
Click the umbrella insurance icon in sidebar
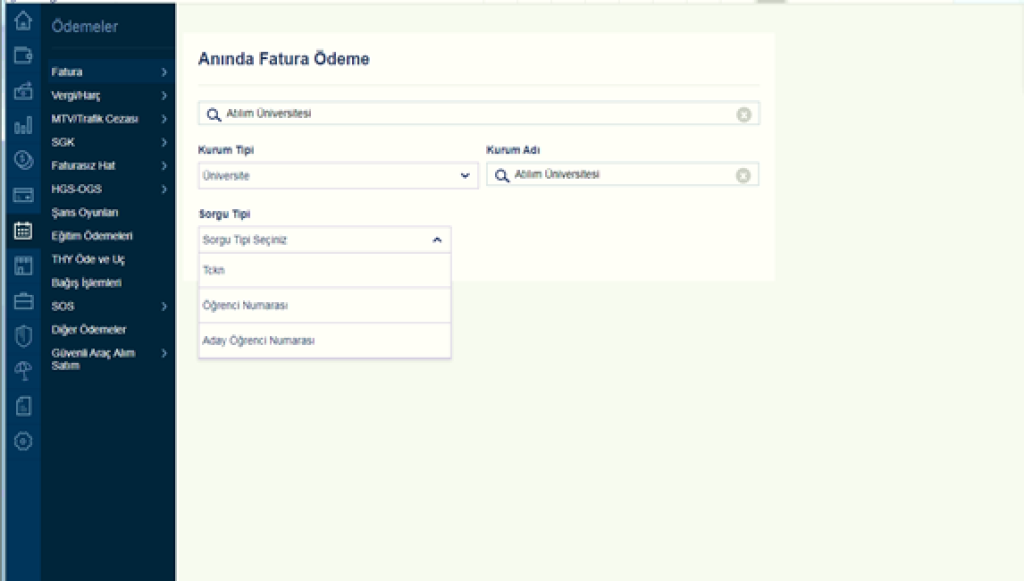[23, 371]
